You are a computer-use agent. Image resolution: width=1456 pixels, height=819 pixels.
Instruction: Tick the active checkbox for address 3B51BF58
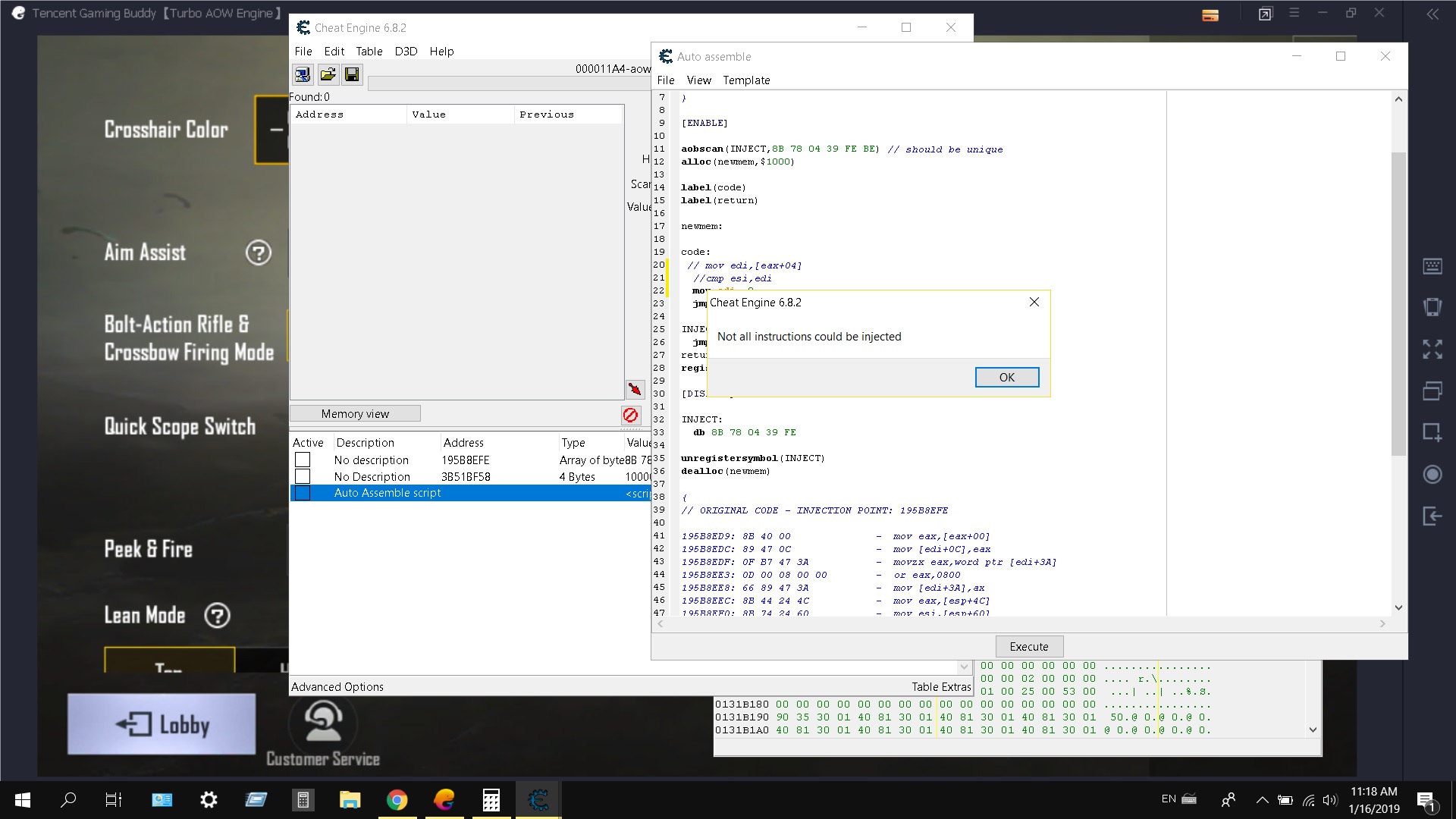(x=303, y=477)
